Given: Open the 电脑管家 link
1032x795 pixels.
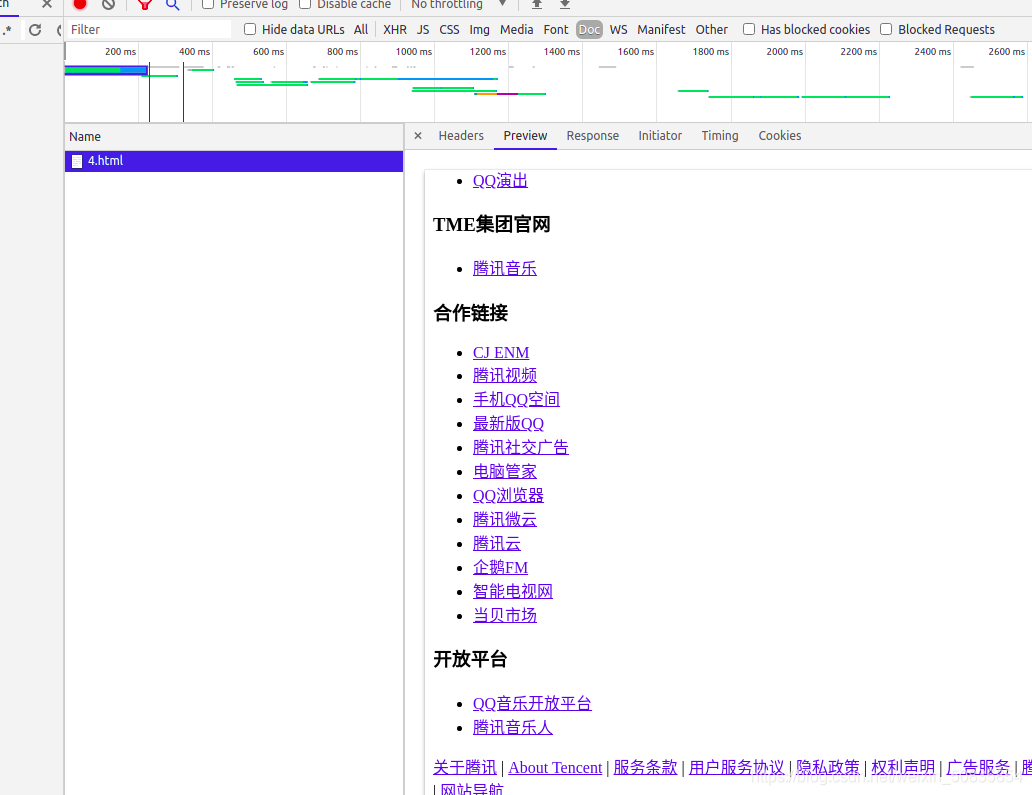Looking at the screenshot, I should click(505, 472).
